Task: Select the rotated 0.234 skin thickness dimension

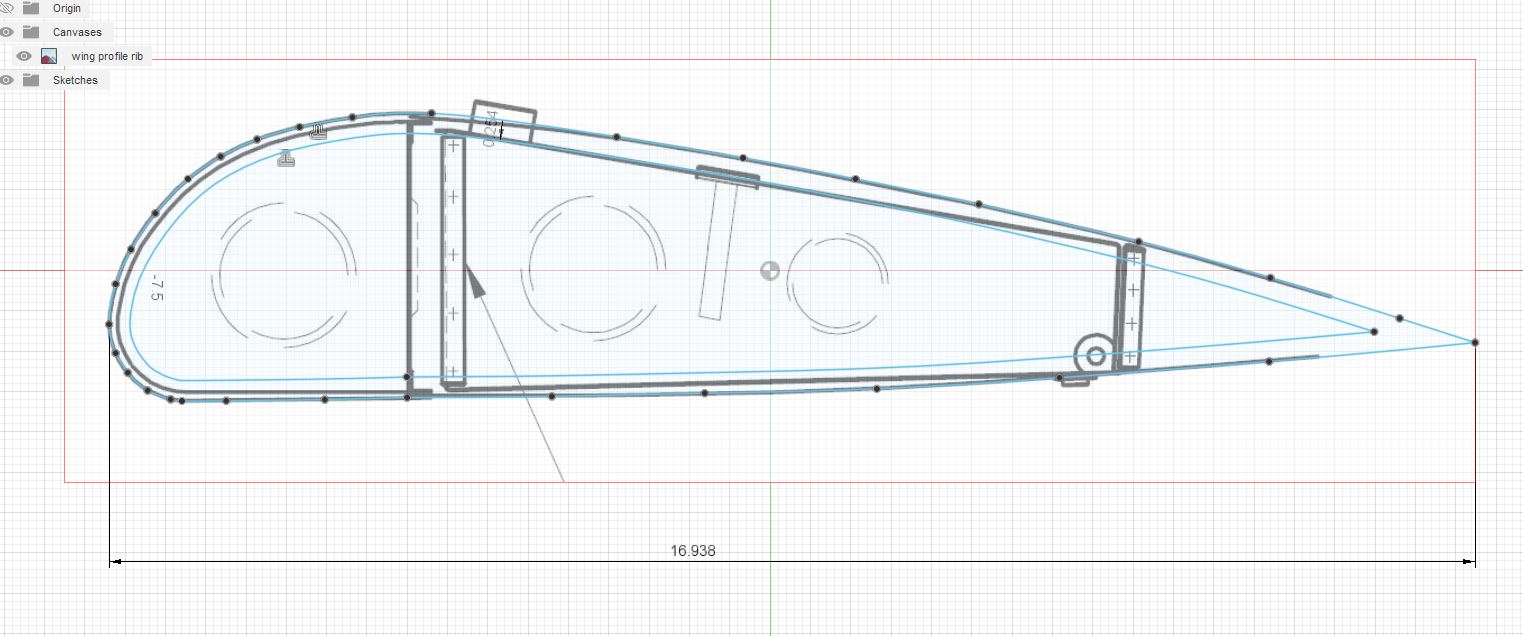Action: 489,130
